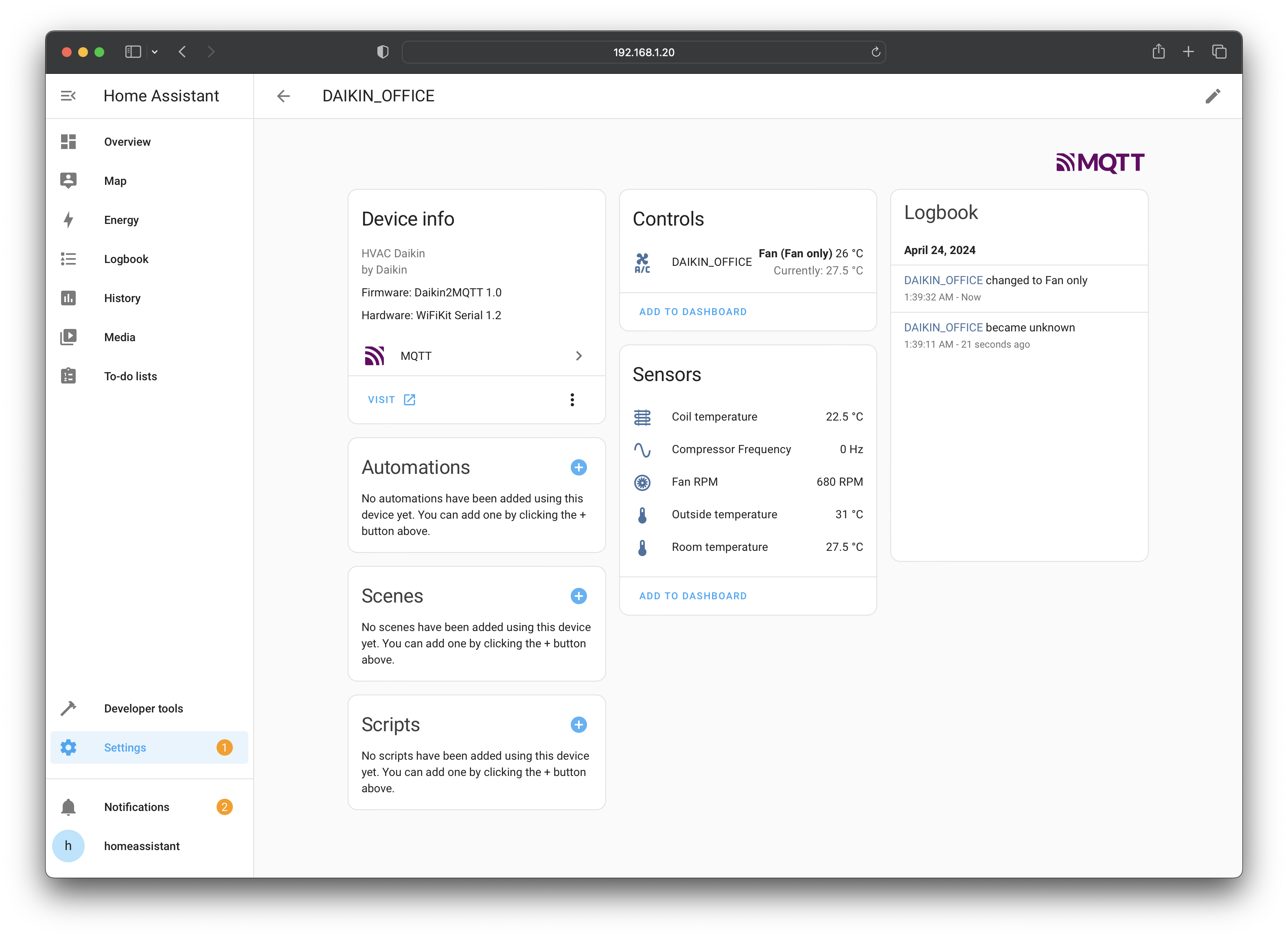Open the Energy dashboard lightning icon
1288x938 pixels.
pyautogui.click(x=68, y=220)
